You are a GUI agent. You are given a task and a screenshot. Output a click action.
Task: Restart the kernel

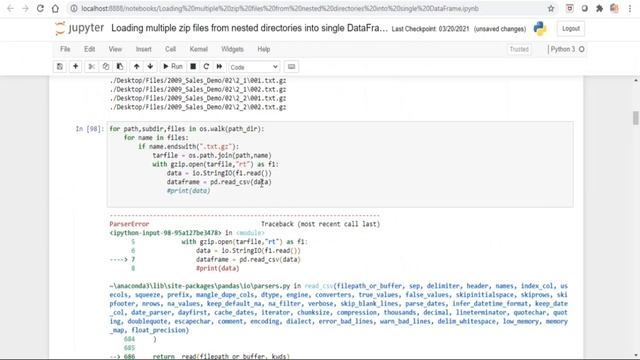click(206, 67)
